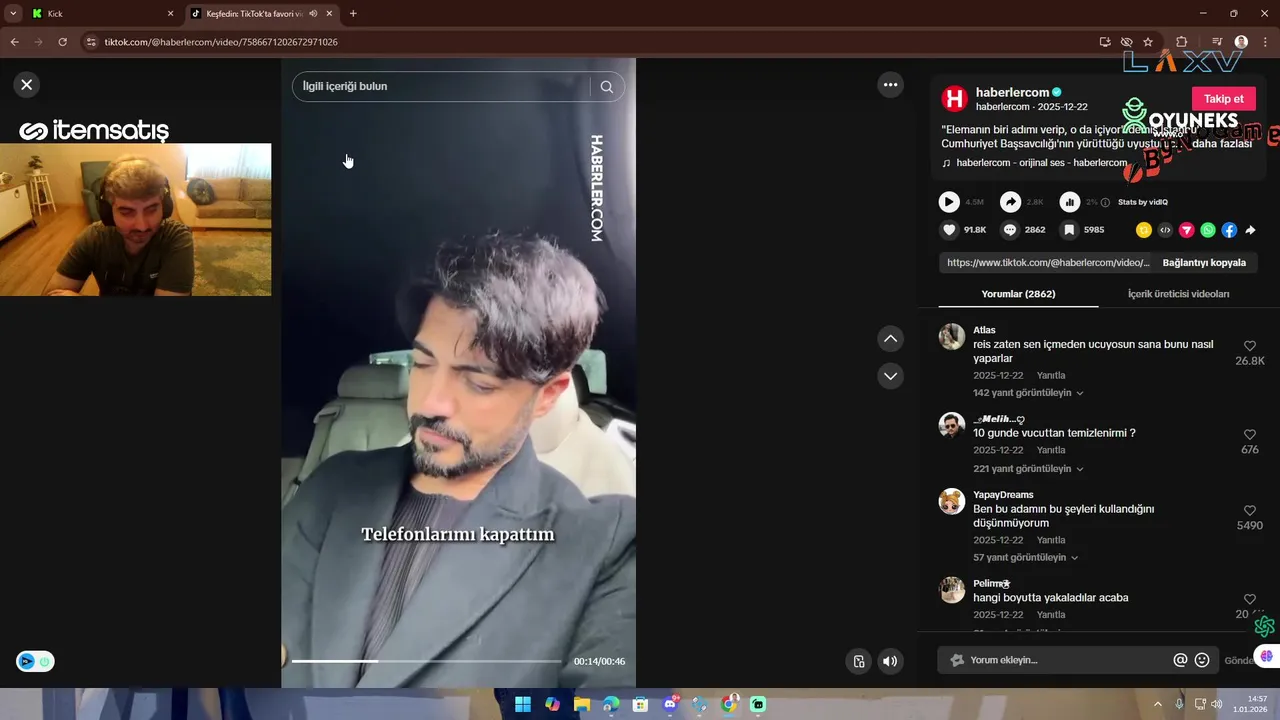Click the Yorum ekleyin comment field

1060,660
